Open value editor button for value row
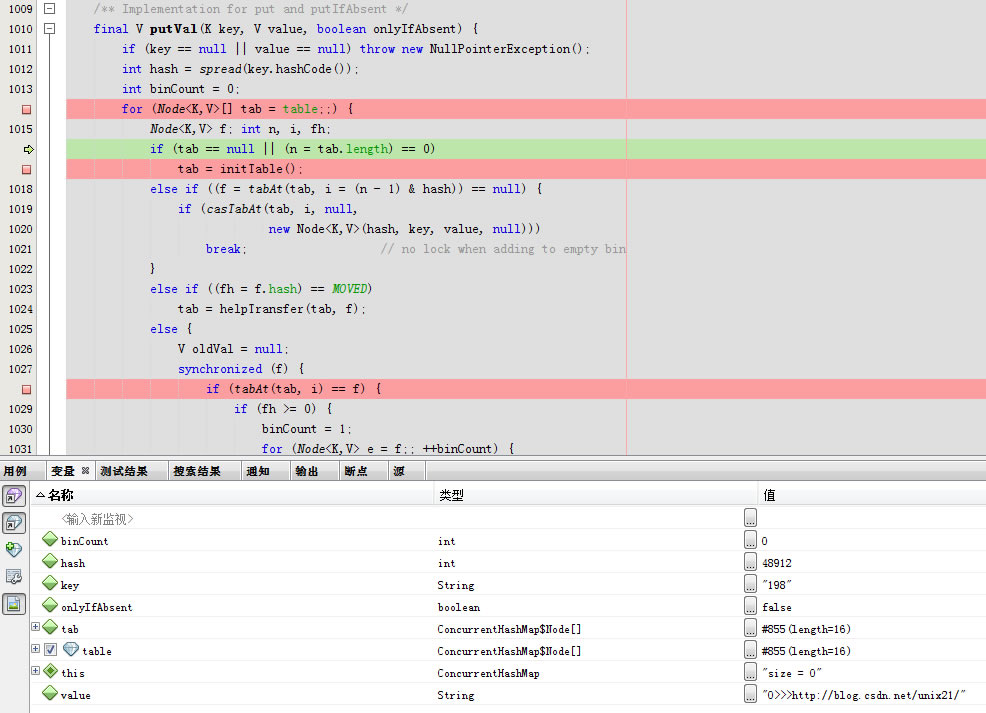The width and height of the screenshot is (986, 713). [750, 694]
